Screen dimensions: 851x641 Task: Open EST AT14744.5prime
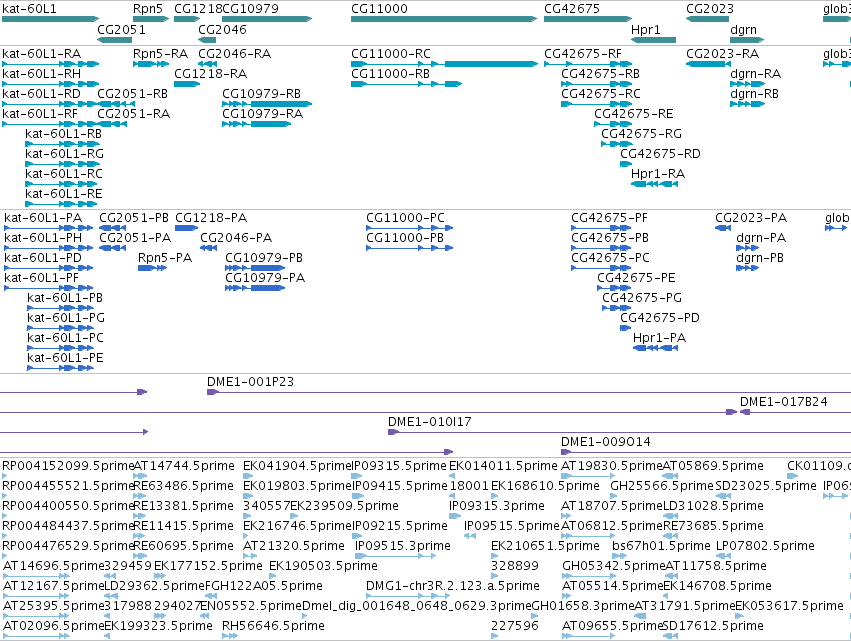coord(141,477)
